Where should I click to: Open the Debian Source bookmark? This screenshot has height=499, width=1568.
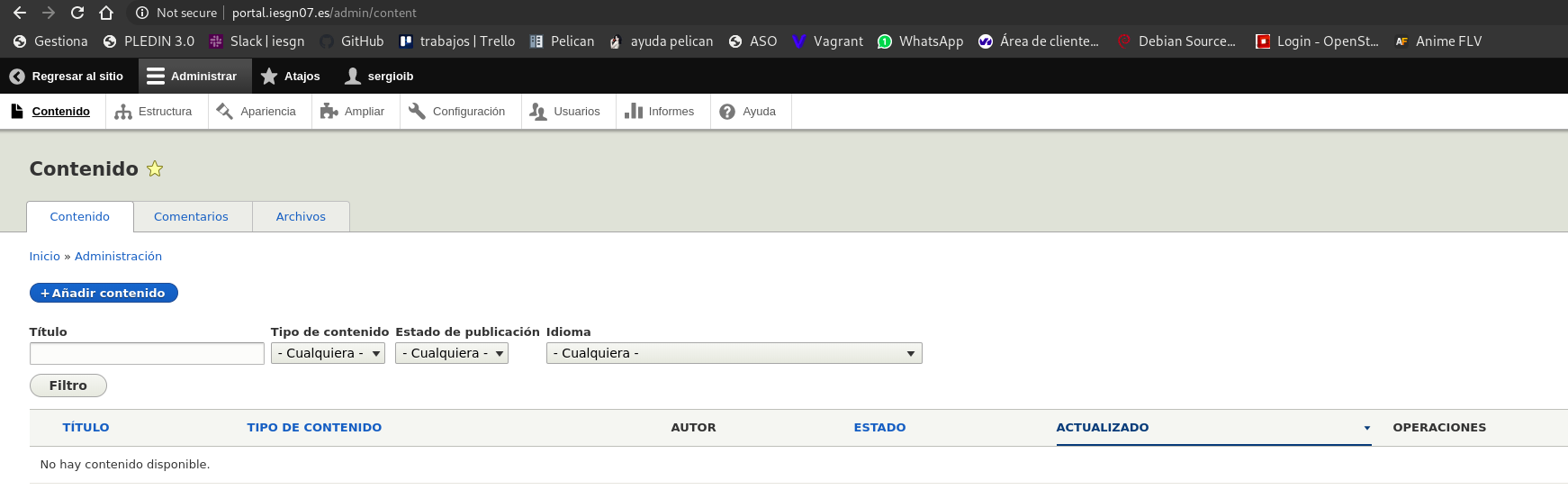[1176, 41]
